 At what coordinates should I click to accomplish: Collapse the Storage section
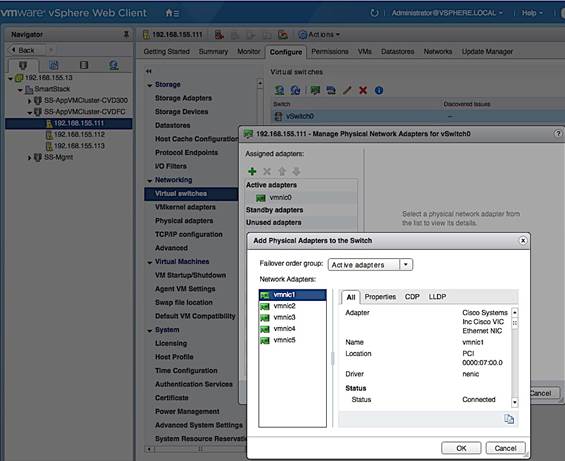(x=150, y=85)
